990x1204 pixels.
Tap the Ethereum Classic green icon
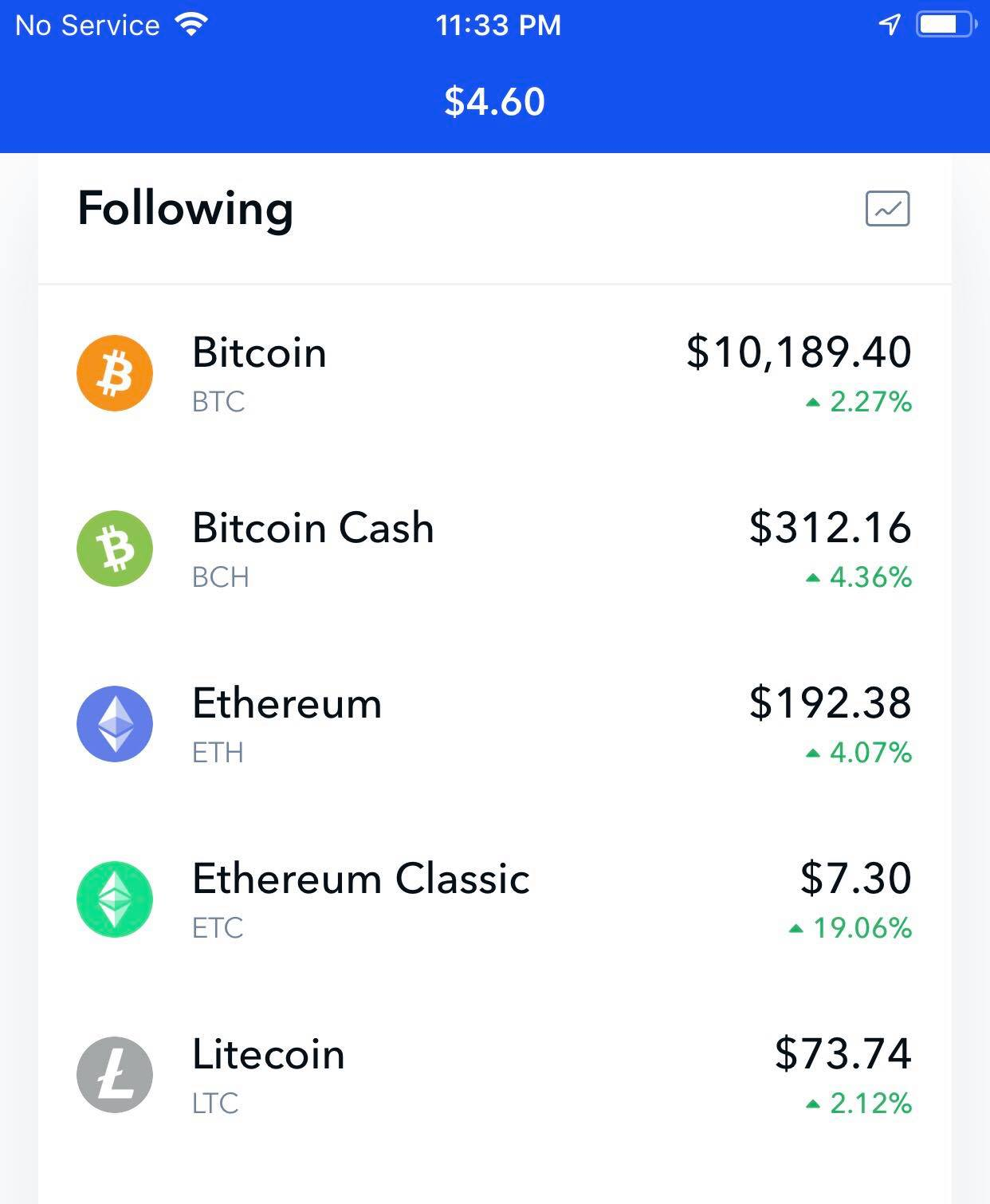[x=115, y=899]
